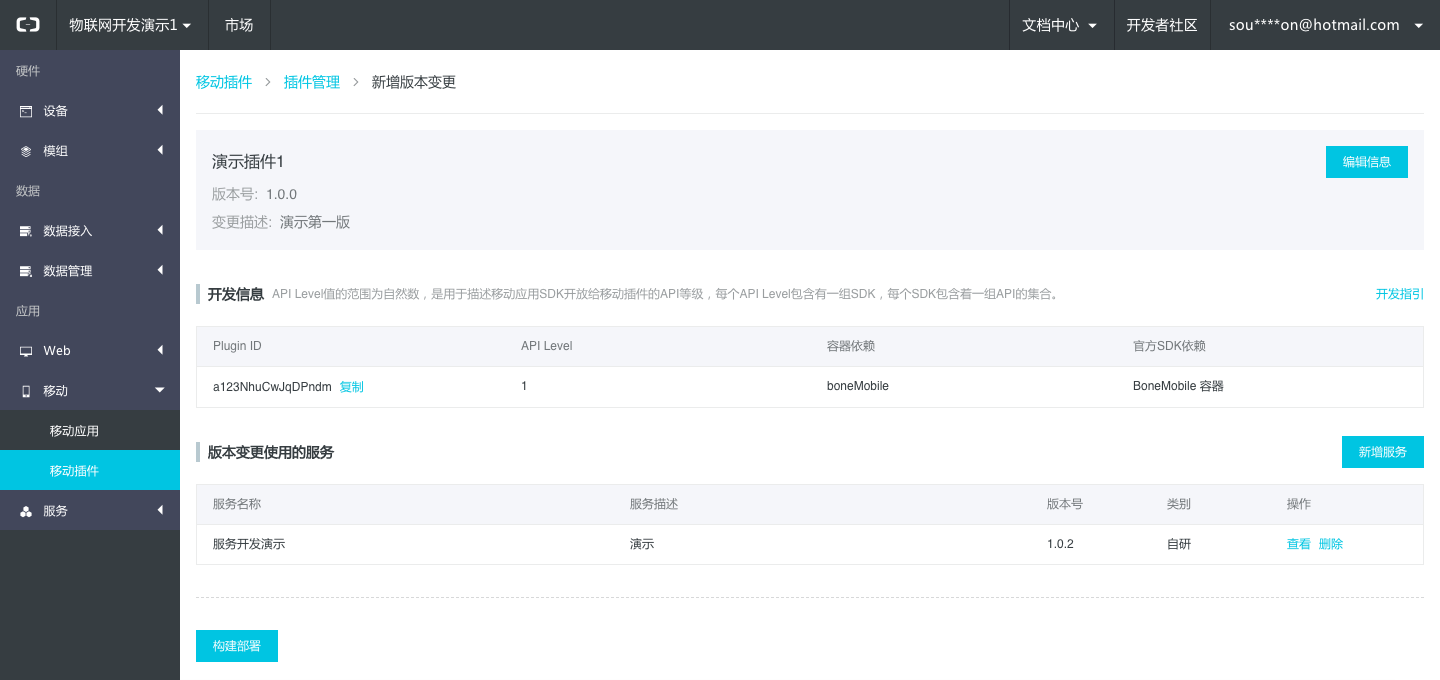Collapse the 移动 sidebar section arrow
The height and width of the screenshot is (680, 1440).
pos(160,390)
